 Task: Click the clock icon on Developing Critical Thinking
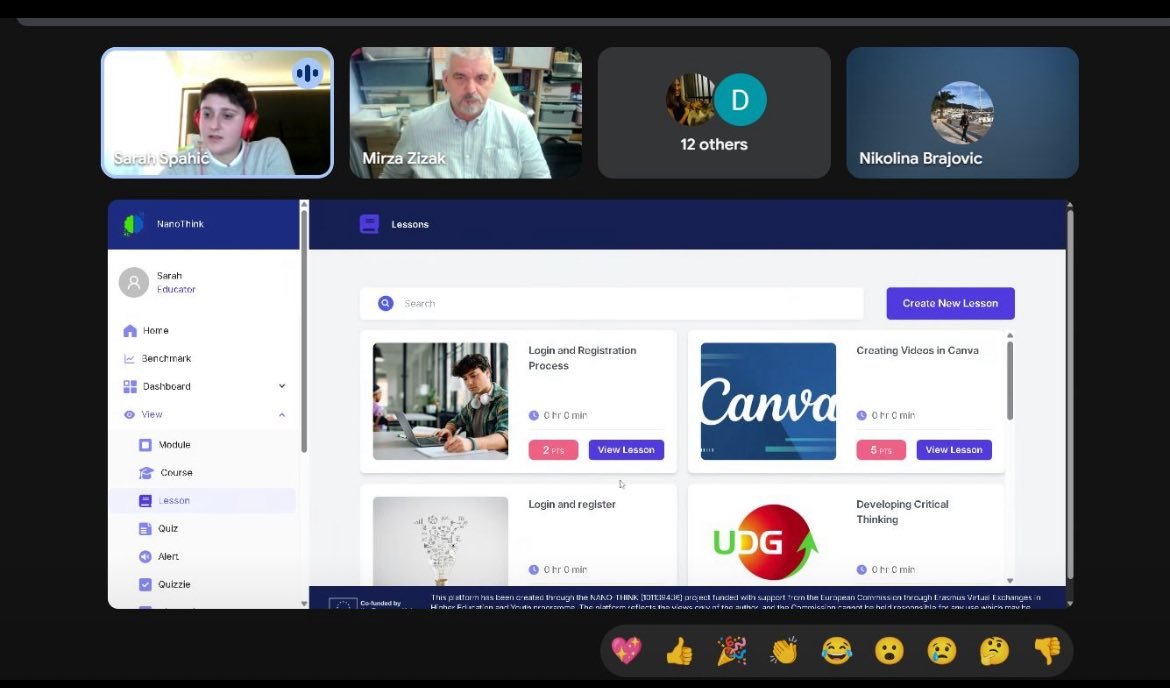[862, 569]
